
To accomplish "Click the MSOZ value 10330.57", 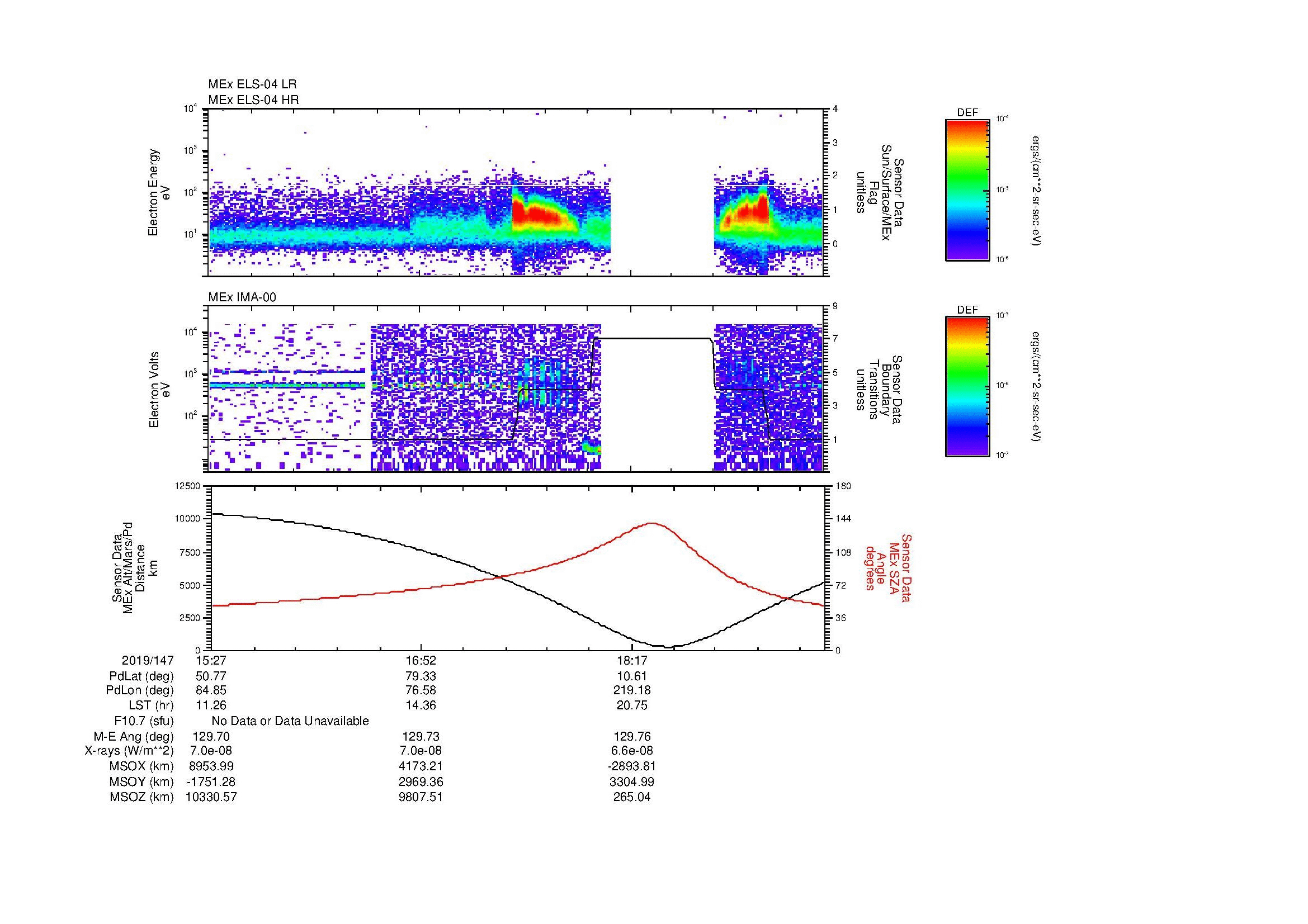I will click(x=211, y=797).
